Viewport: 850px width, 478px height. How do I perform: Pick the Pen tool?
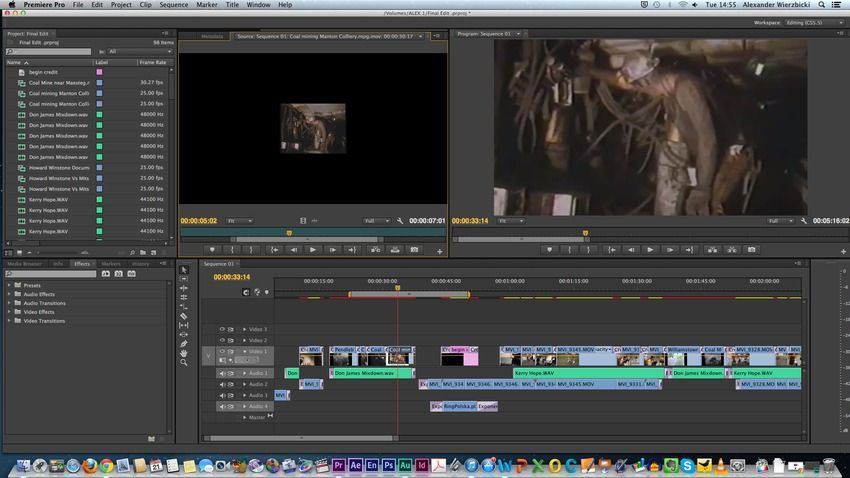[184, 343]
